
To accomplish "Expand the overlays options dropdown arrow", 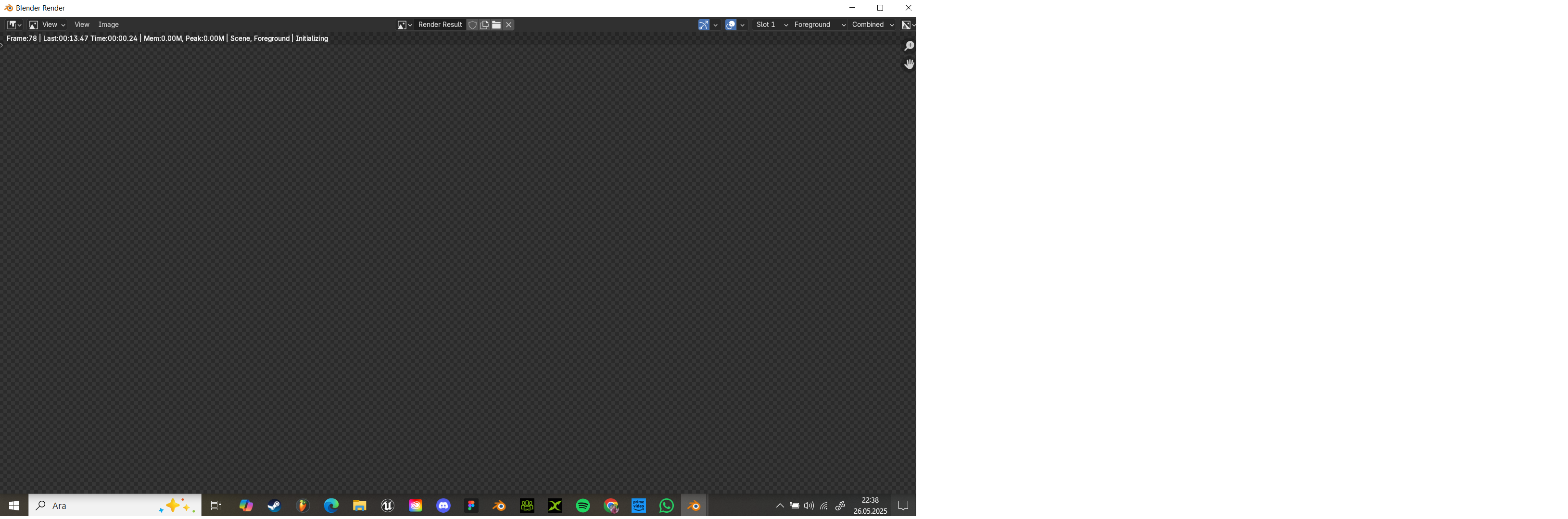I will coord(743,25).
